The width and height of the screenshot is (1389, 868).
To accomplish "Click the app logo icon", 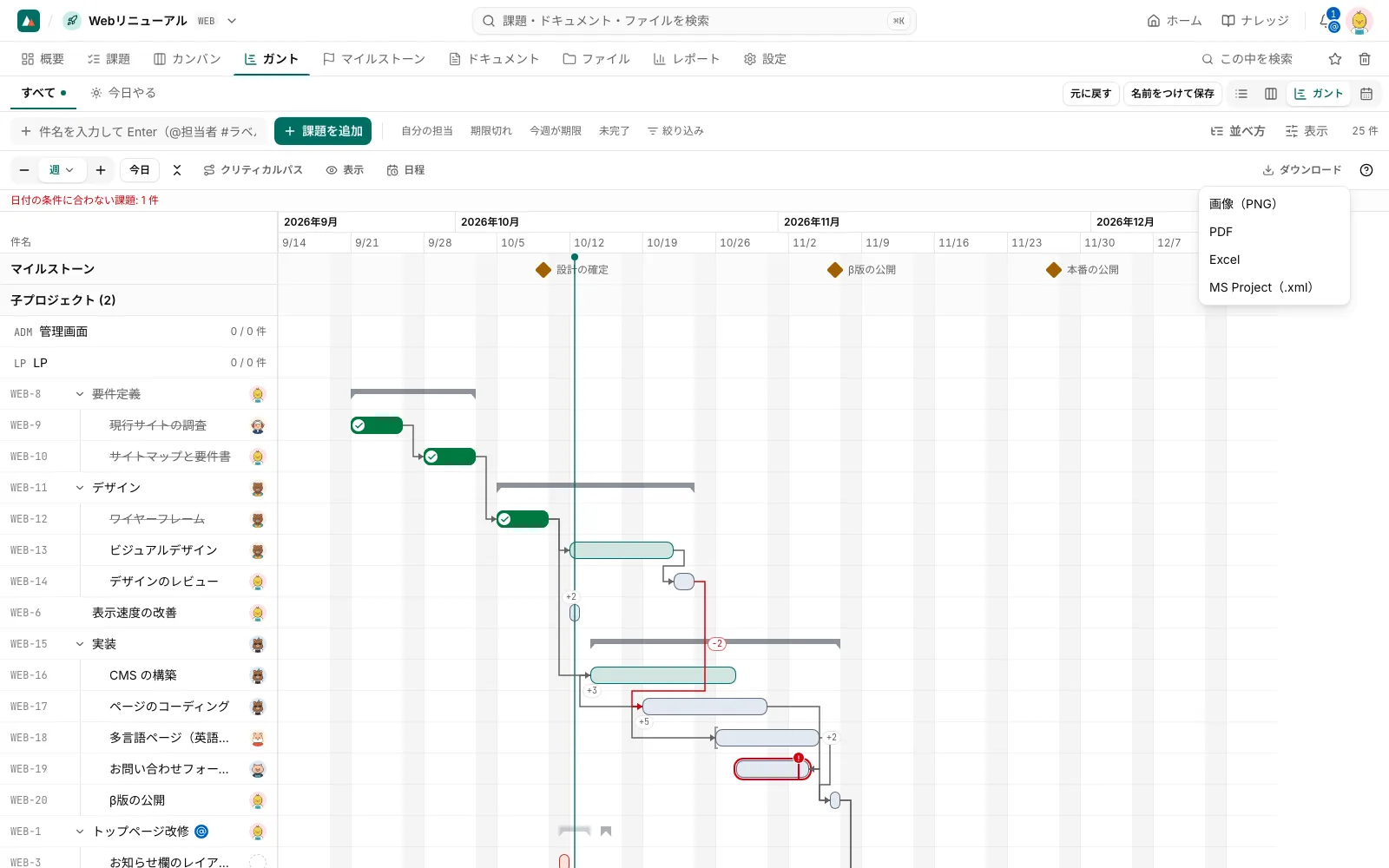I will click(x=29, y=21).
